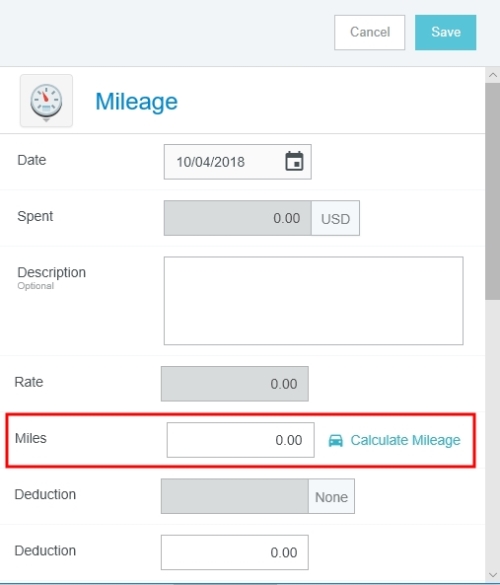Expand the expense type picker under gauge icon
500x585 pixels.
click(x=46, y=121)
